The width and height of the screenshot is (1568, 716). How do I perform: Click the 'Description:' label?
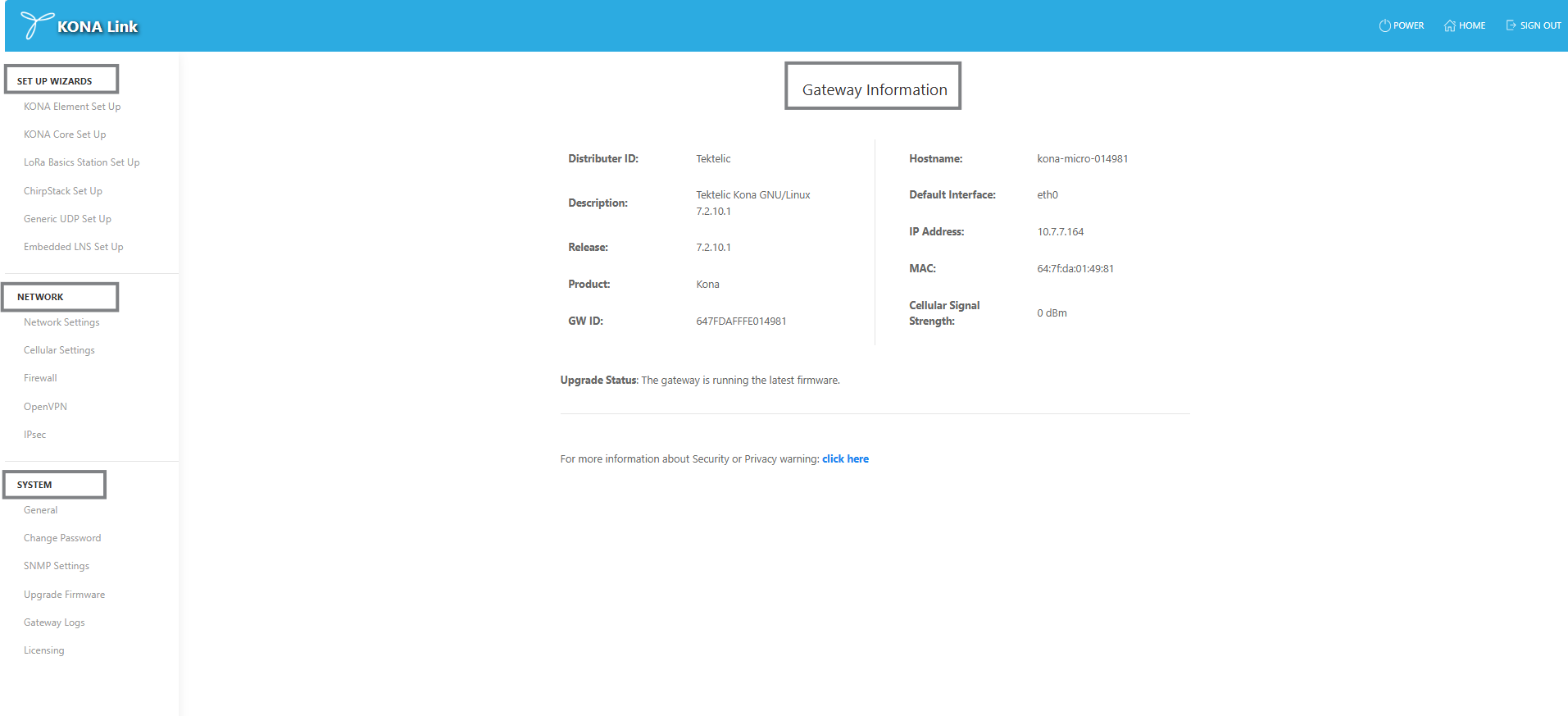pyautogui.click(x=598, y=203)
